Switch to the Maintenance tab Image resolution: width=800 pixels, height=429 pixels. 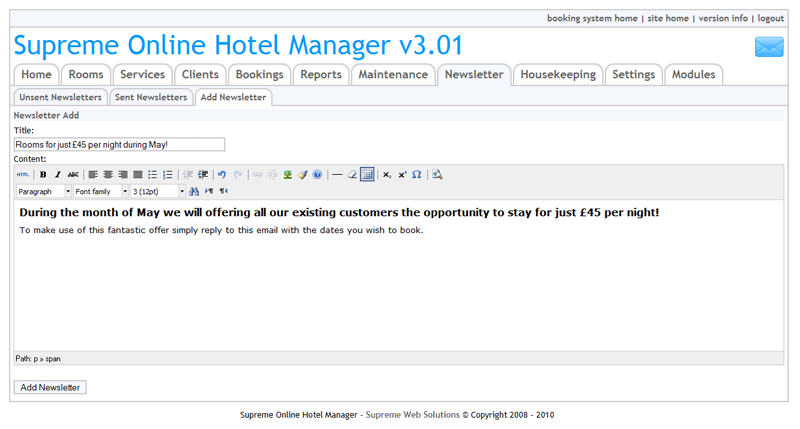coord(393,74)
